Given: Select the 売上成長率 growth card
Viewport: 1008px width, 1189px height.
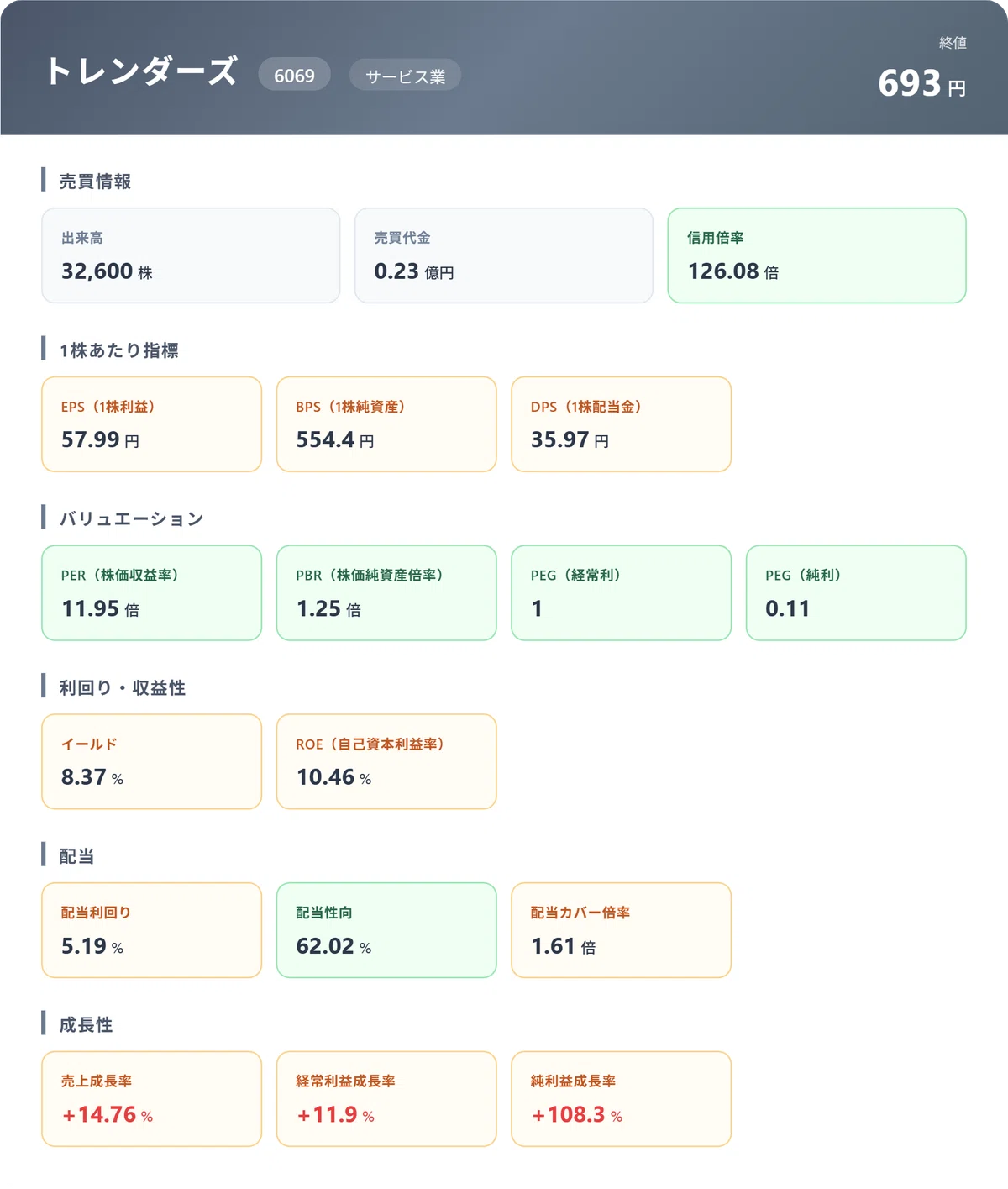Looking at the screenshot, I should coord(152,1099).
